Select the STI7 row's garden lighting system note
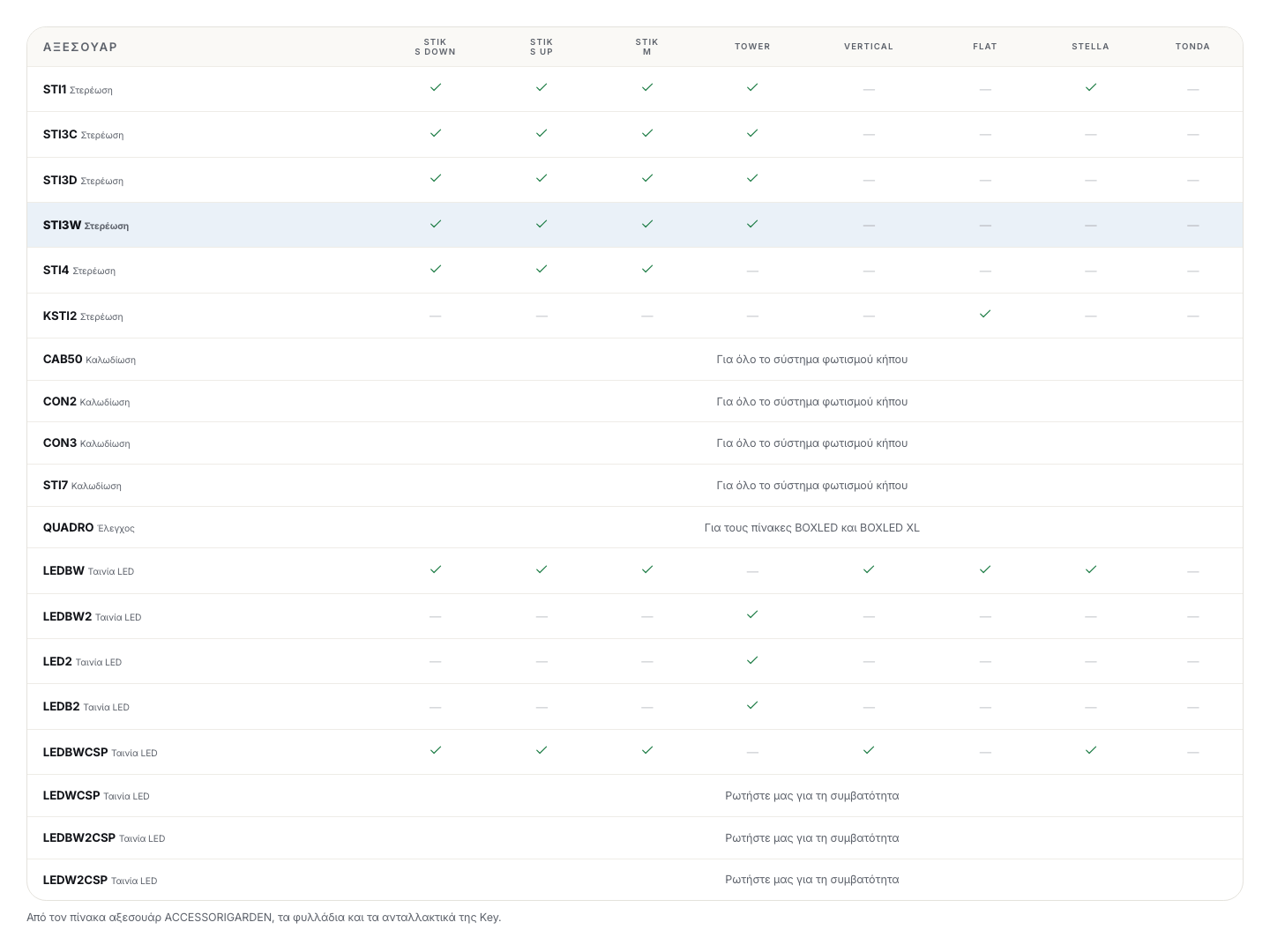Image resolution: width=1270 pixels, height=952 pixels. 812,486
